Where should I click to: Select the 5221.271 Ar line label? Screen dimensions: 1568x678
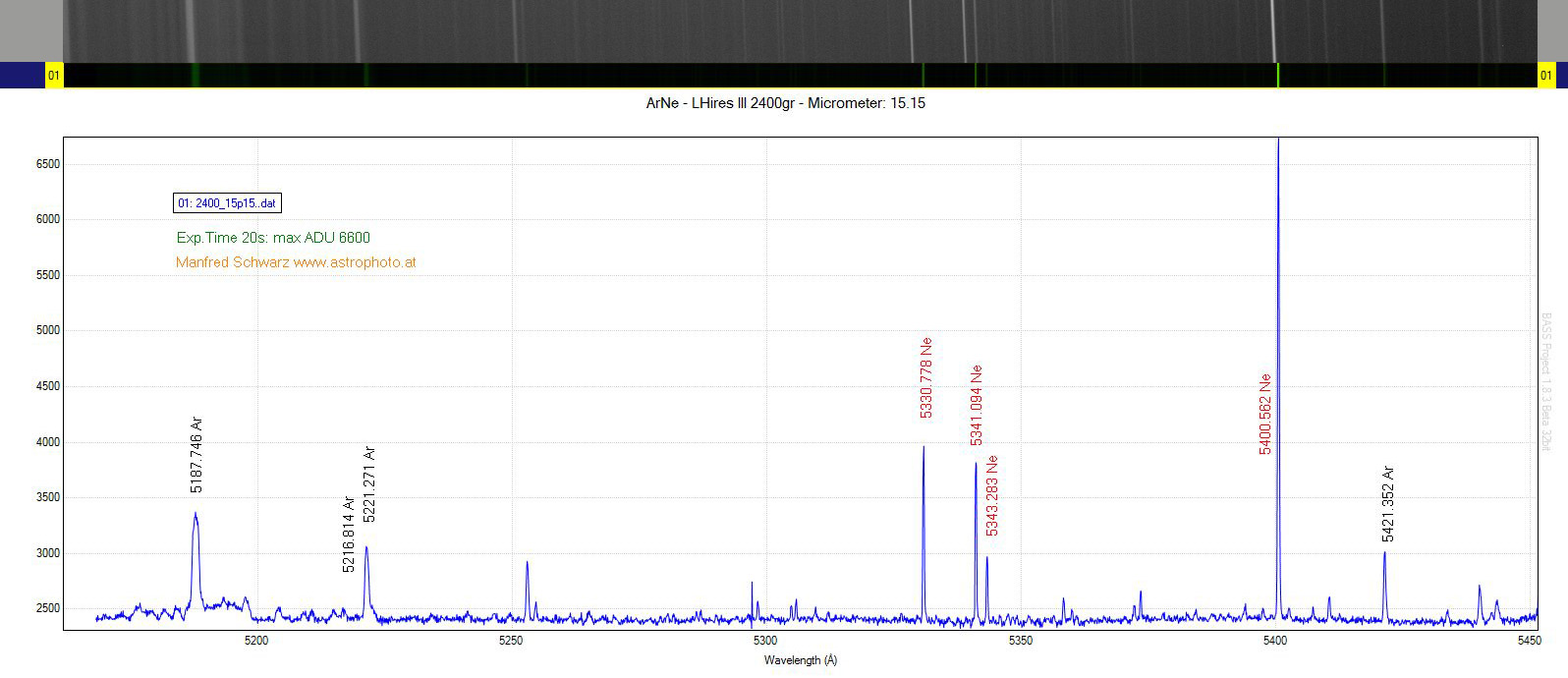pyautogui.click(x=369, y=484)
